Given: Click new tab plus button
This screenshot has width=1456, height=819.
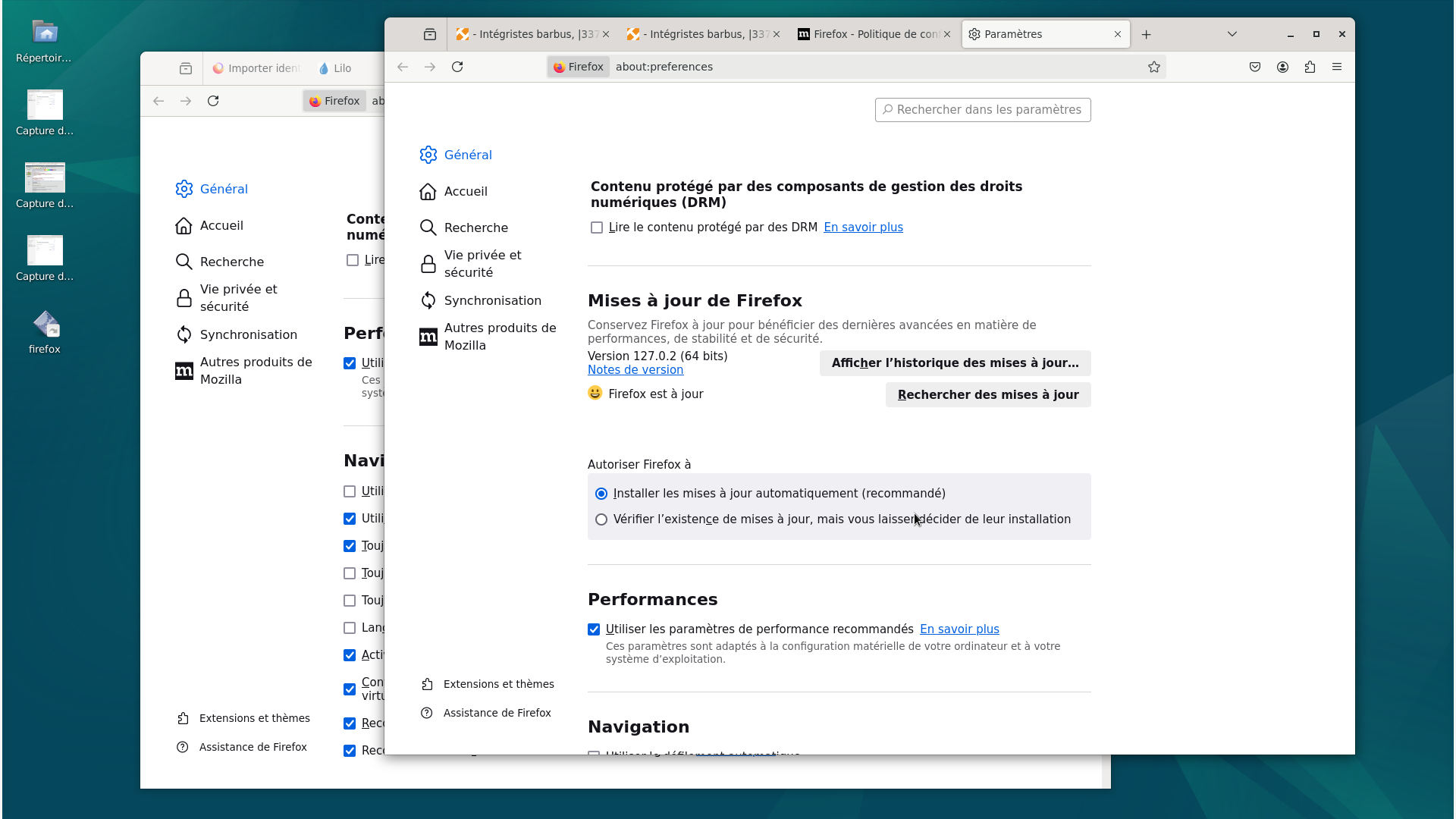Looking at the screenshot, I should [1146, 34].
